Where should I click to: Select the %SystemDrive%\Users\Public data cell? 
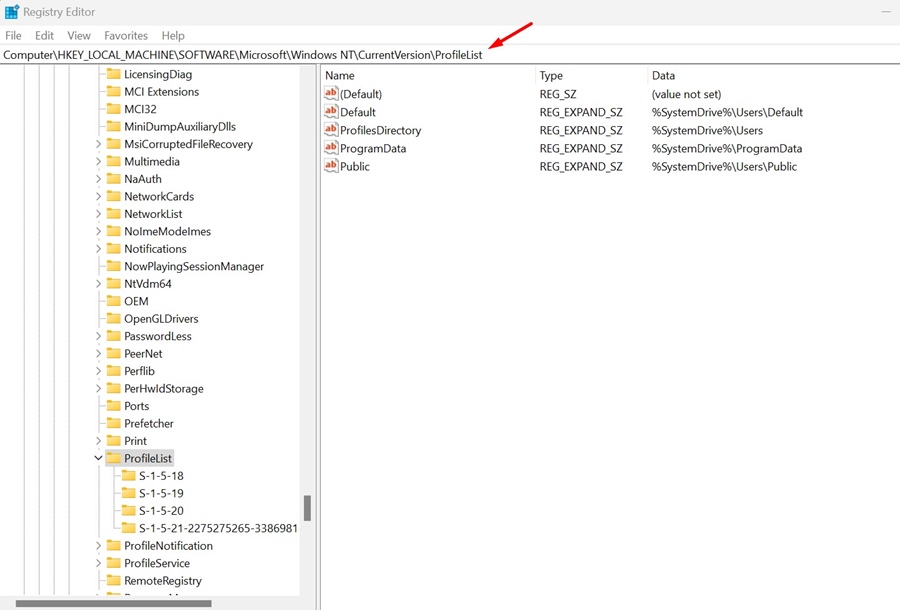[724, 166]
